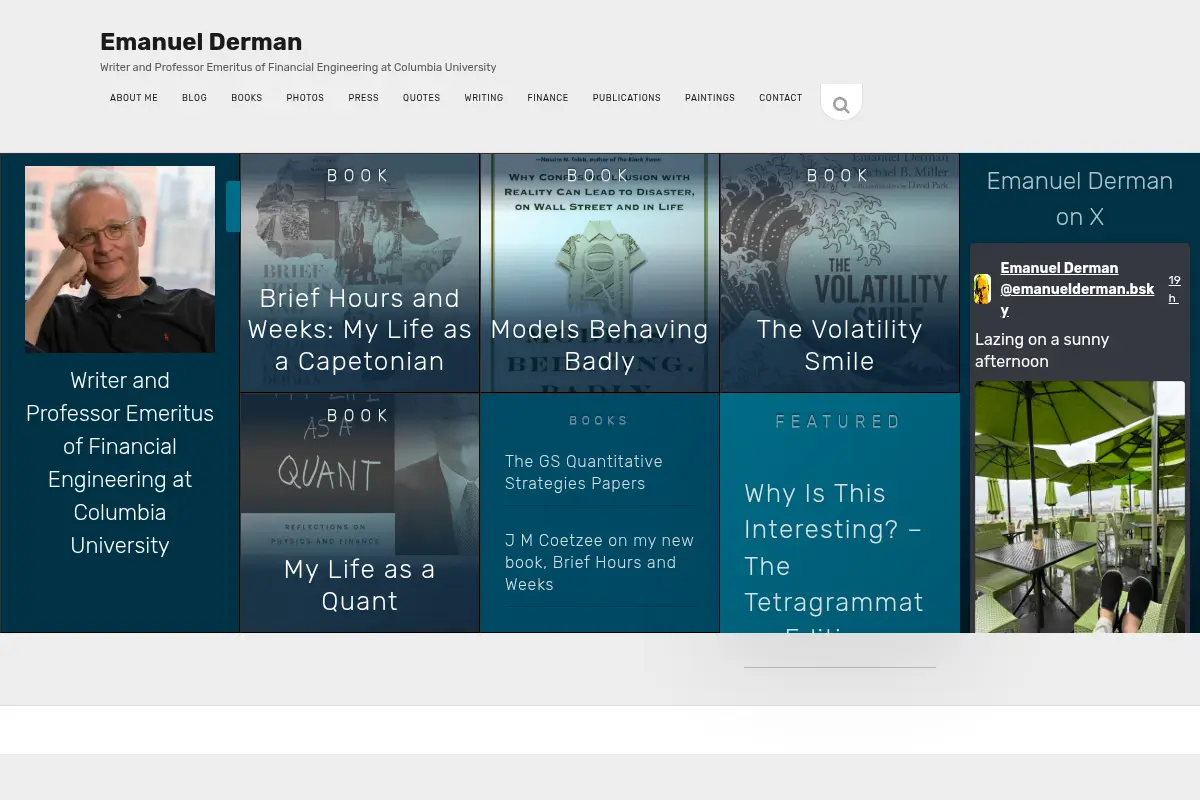Select Books in the navigation bar

(x=247, y=98)
